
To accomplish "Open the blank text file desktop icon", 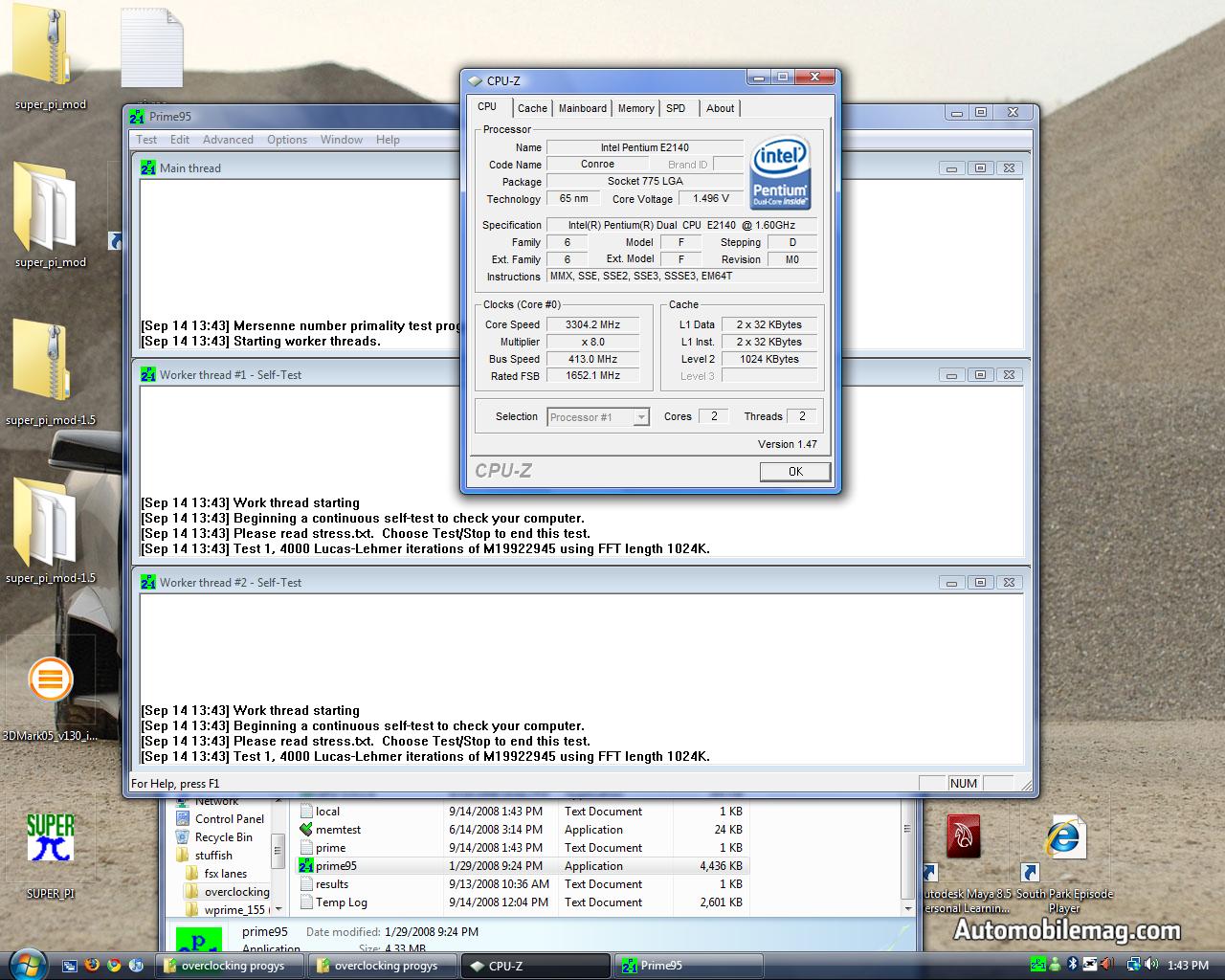I will coord(151,50).
